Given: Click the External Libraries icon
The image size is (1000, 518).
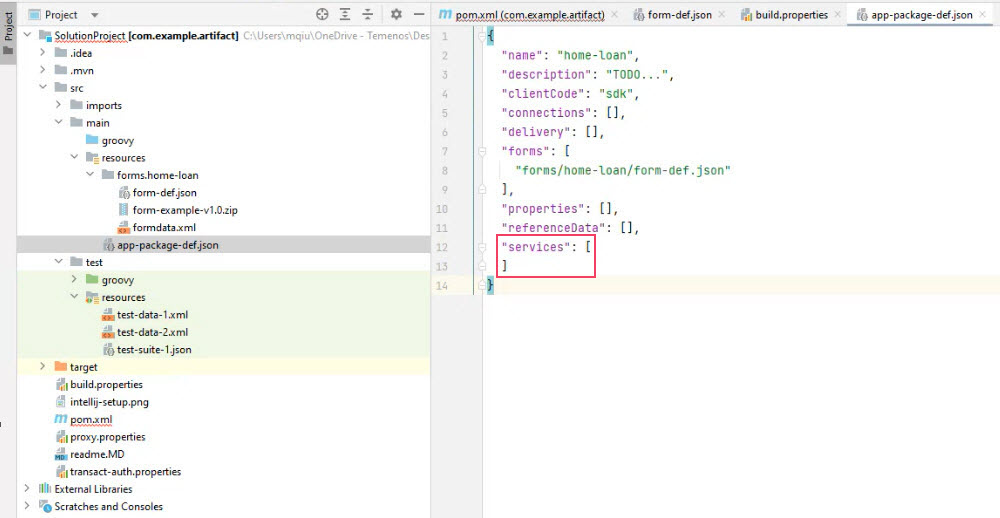Looking at the screenshot, I should coord(45,489).
